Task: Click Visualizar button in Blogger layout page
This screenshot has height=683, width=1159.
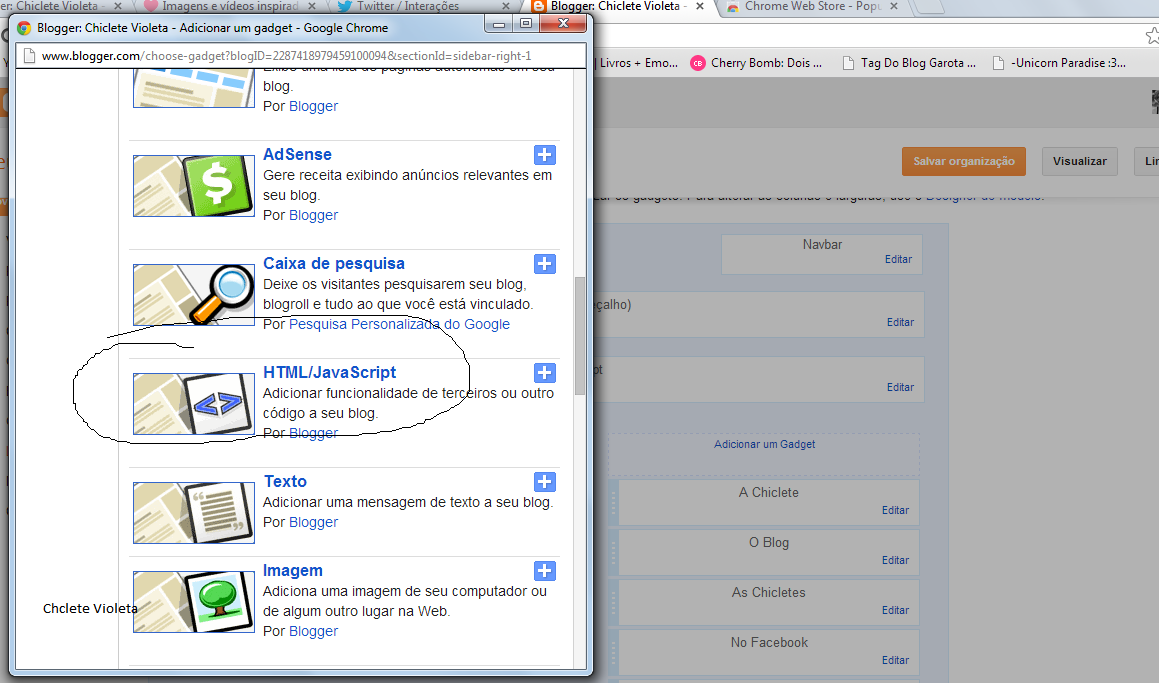Action: (1080, 161)
